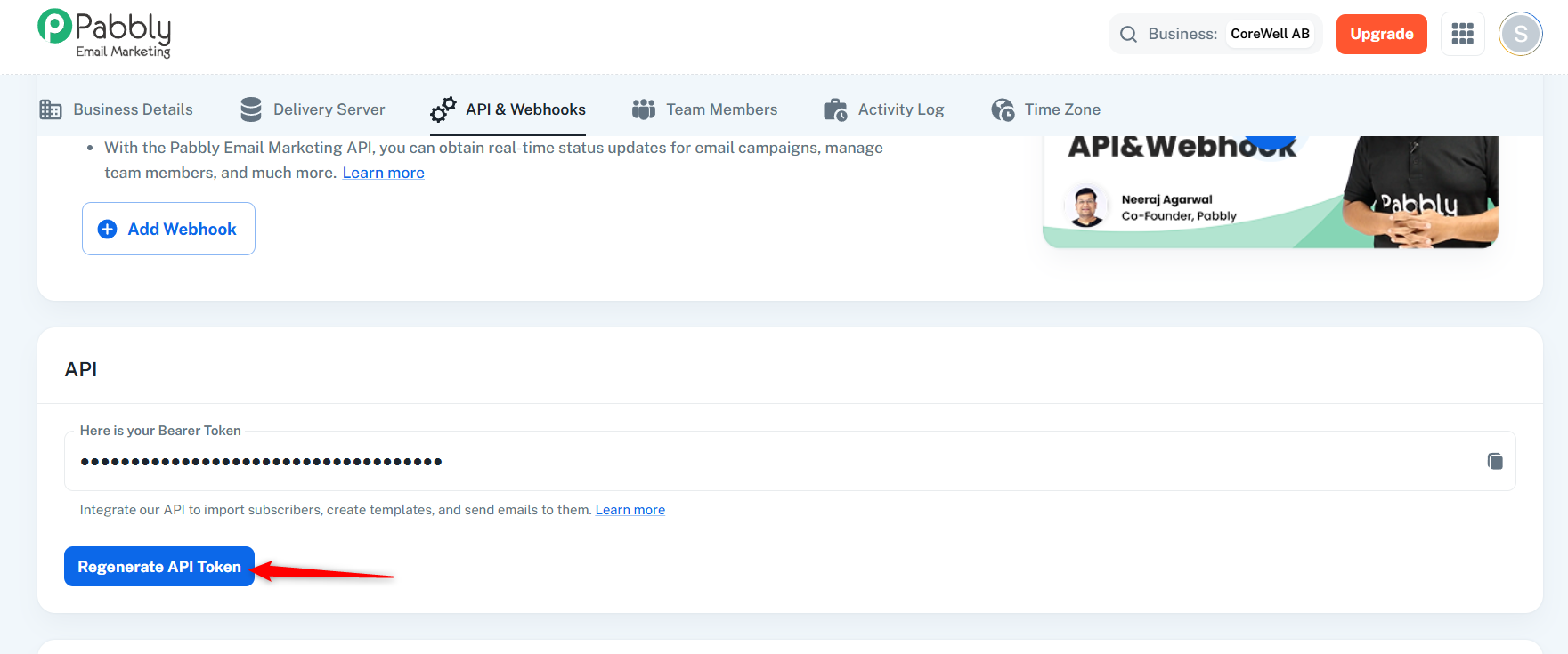The width and height of the screenshot is (1568, 654).
Task: Copy the Bearer Token using copy icon
Action: click(x=1495, y=461)
